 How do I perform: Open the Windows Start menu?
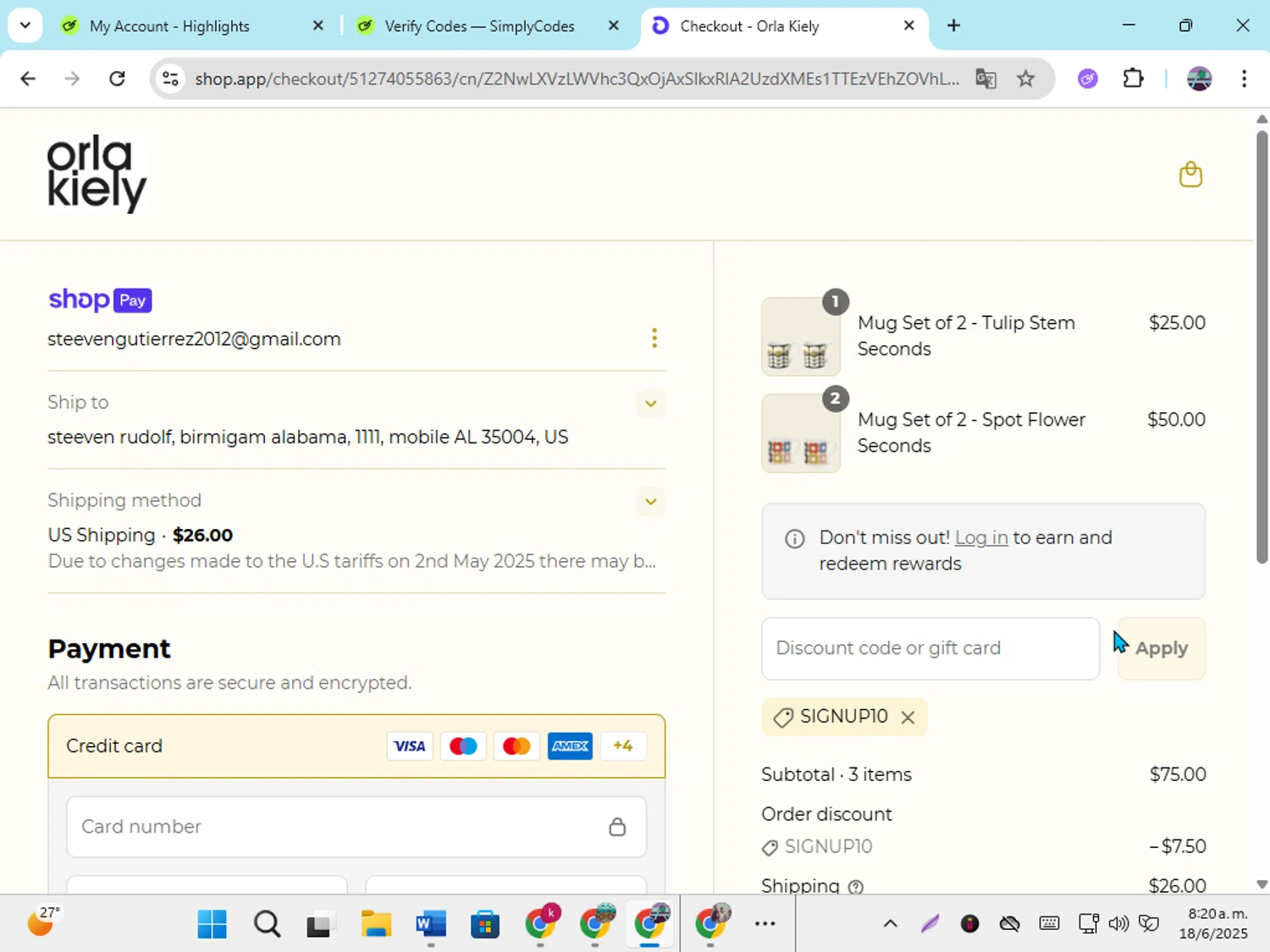coord(212,924)
